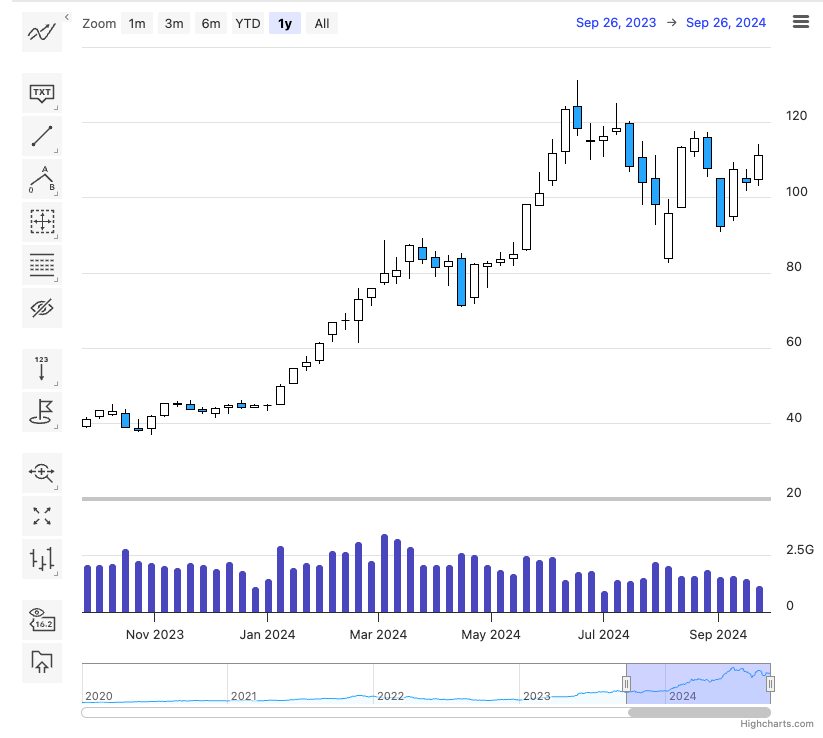Expand line tool submenu arrow
823x738 pixels.
click(x=56, y=151)
